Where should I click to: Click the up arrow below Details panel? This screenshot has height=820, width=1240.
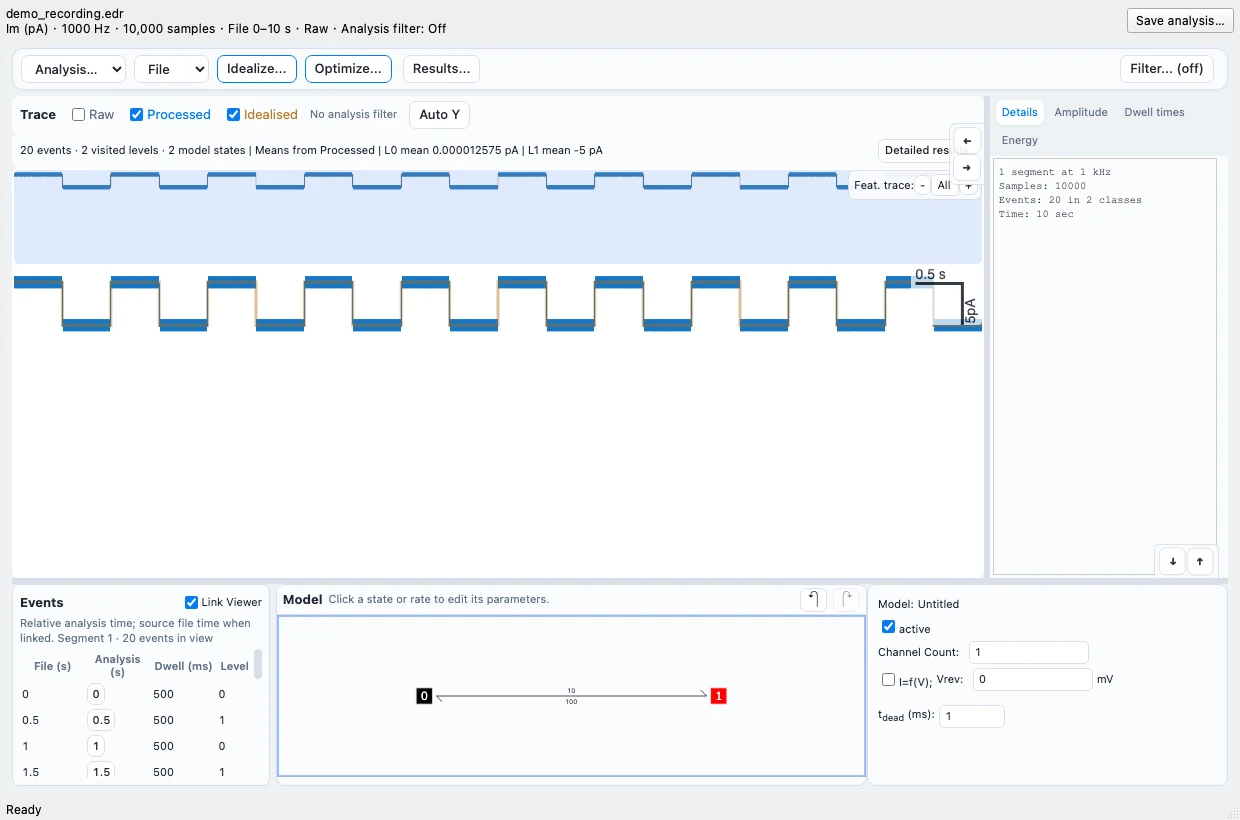[x=1199, y=561]
